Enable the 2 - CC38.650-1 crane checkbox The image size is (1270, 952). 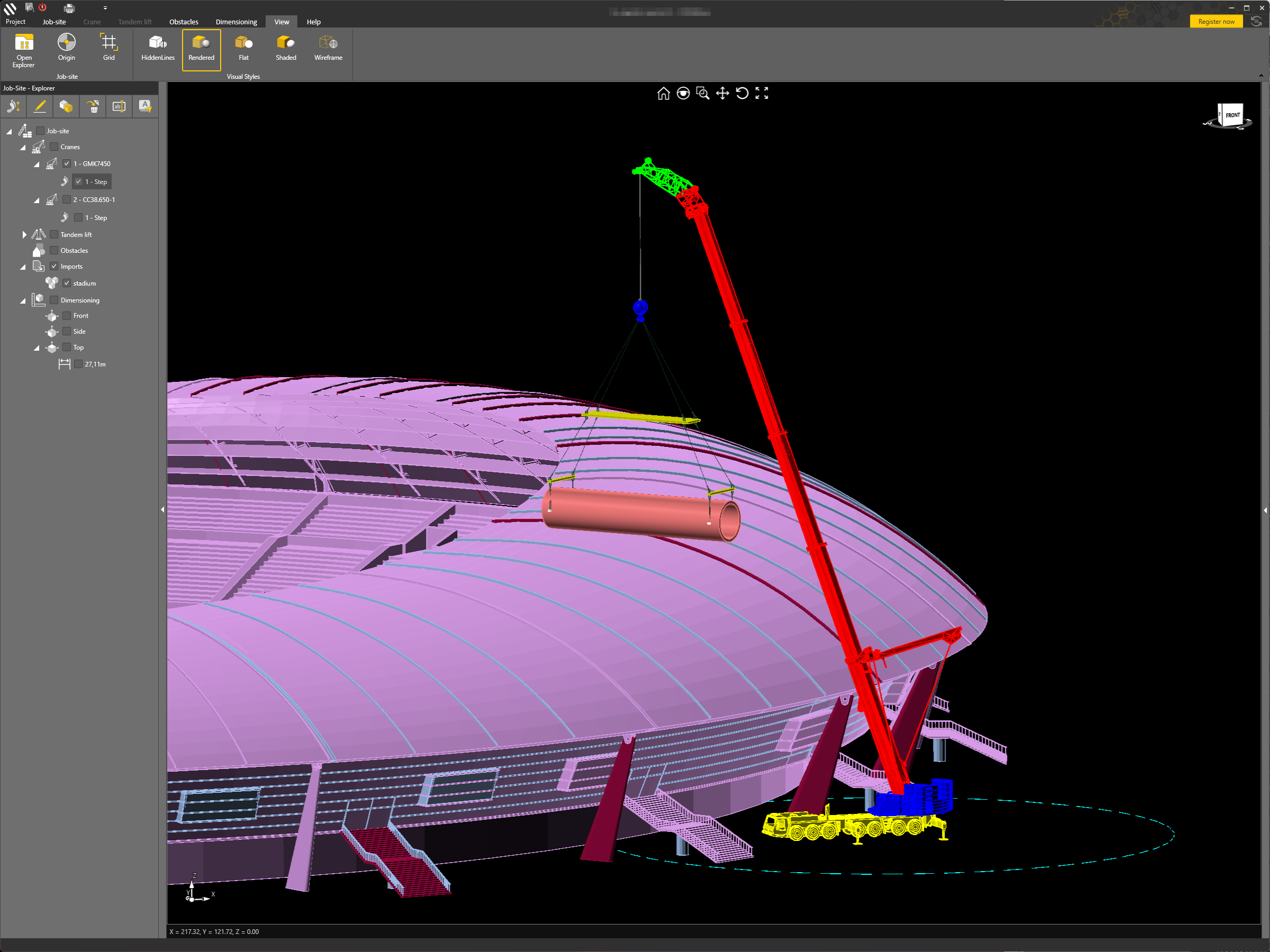tap(67, 200)
